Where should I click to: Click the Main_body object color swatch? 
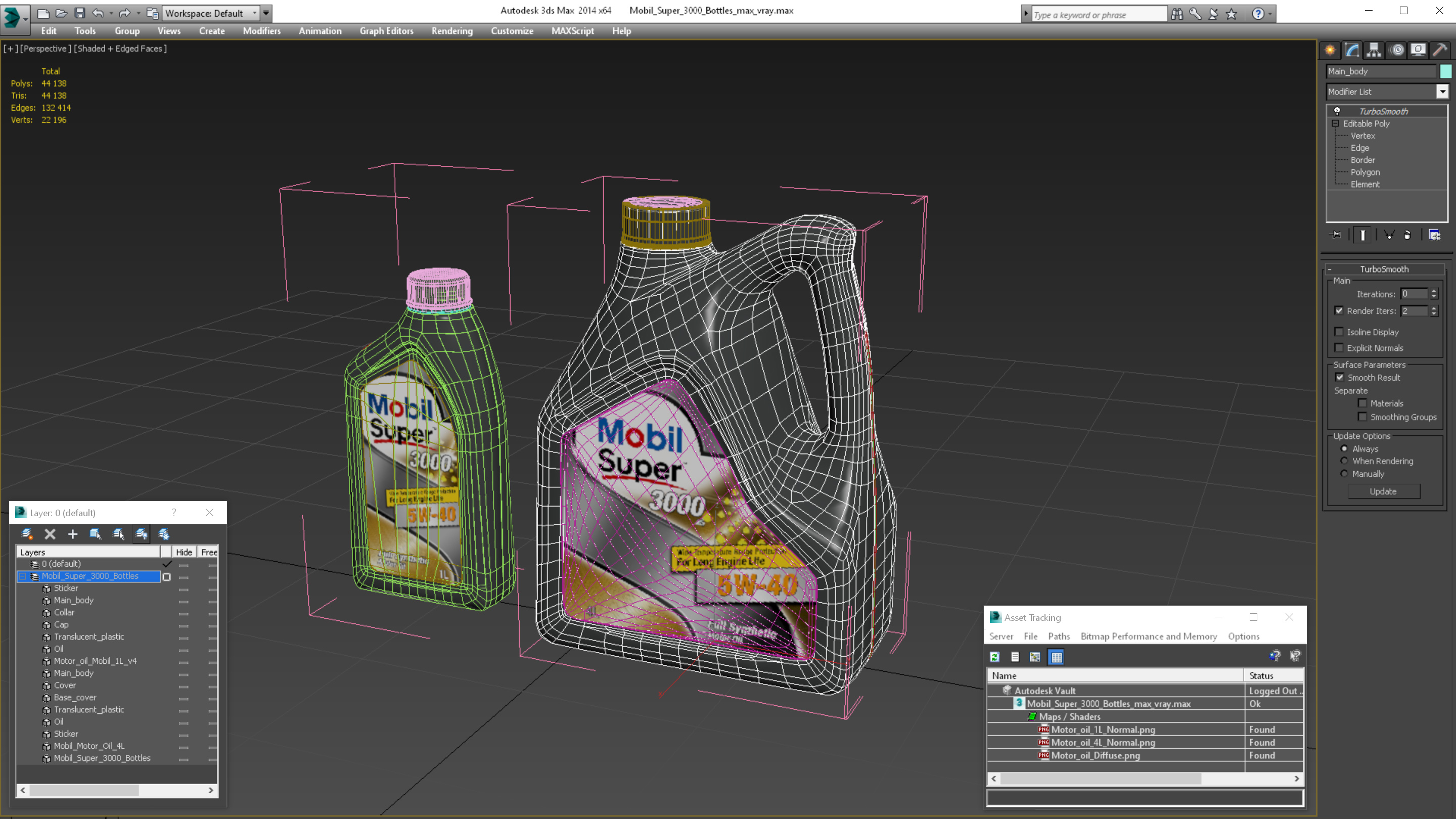pyautogui.click(x=1445, y=71)
